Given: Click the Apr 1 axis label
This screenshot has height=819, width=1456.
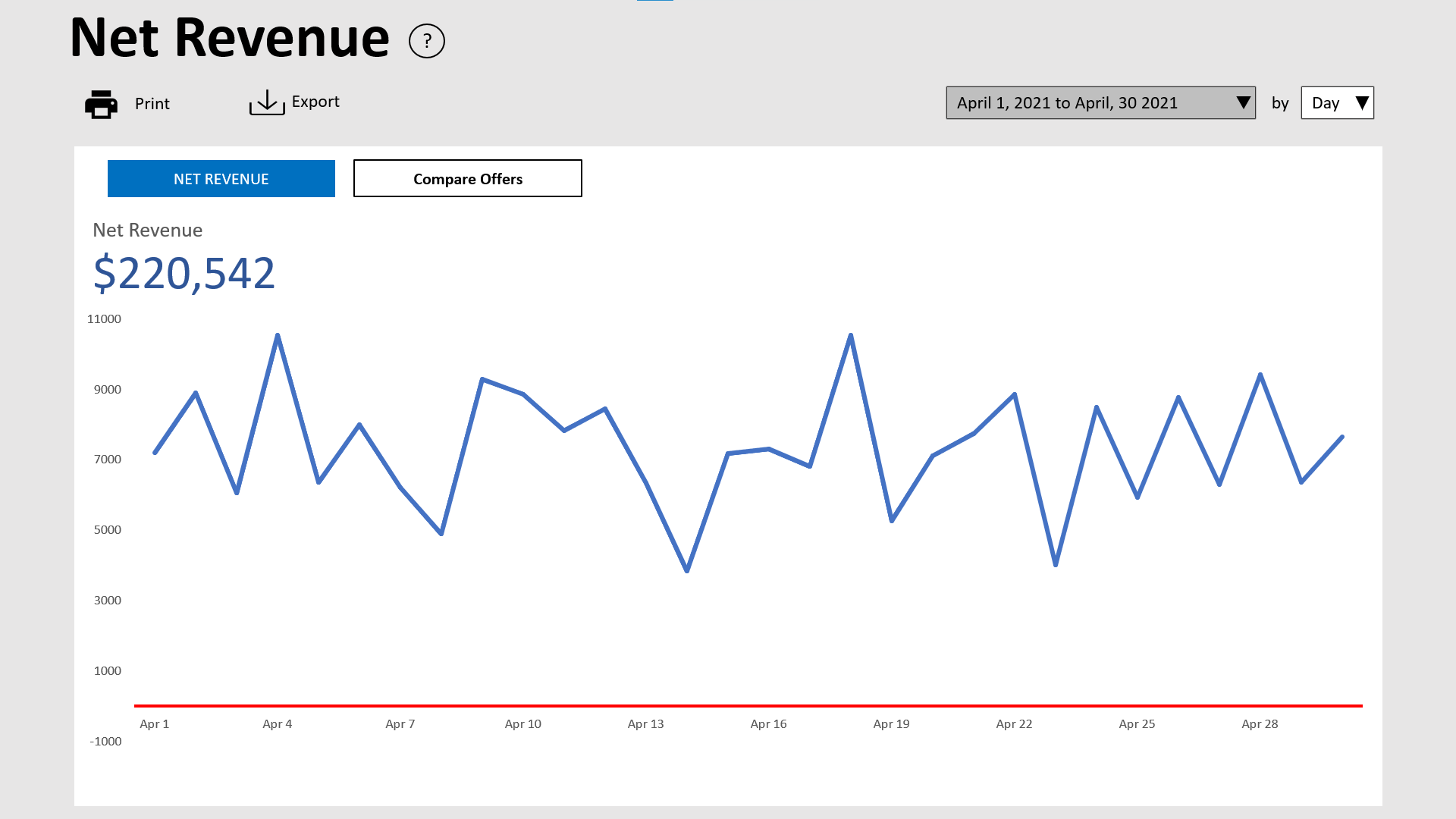Looking at the screenshot, I should click(155, 724).
